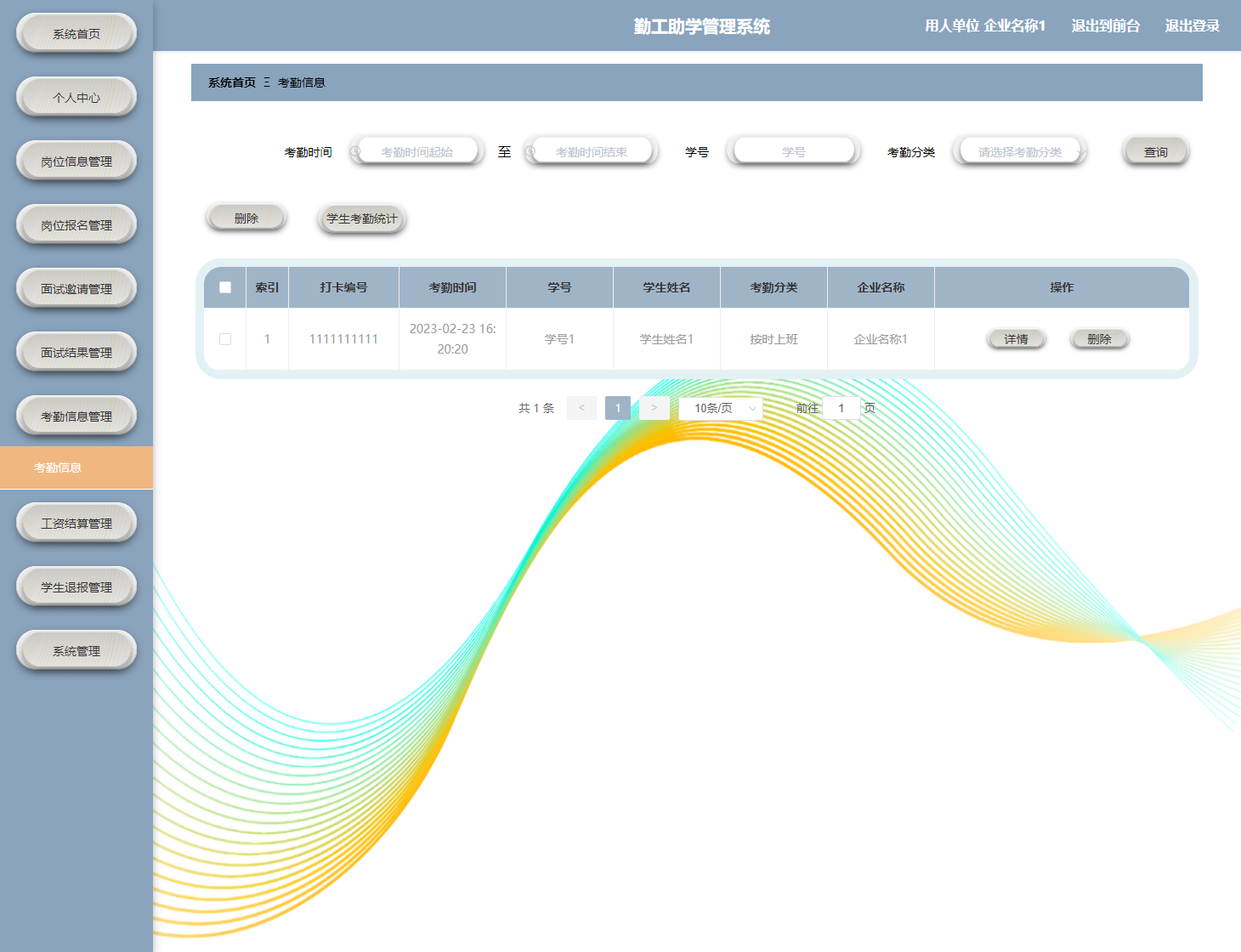
Task: View 详情 for record 1111111111
Action: [x=1017, y=339]
